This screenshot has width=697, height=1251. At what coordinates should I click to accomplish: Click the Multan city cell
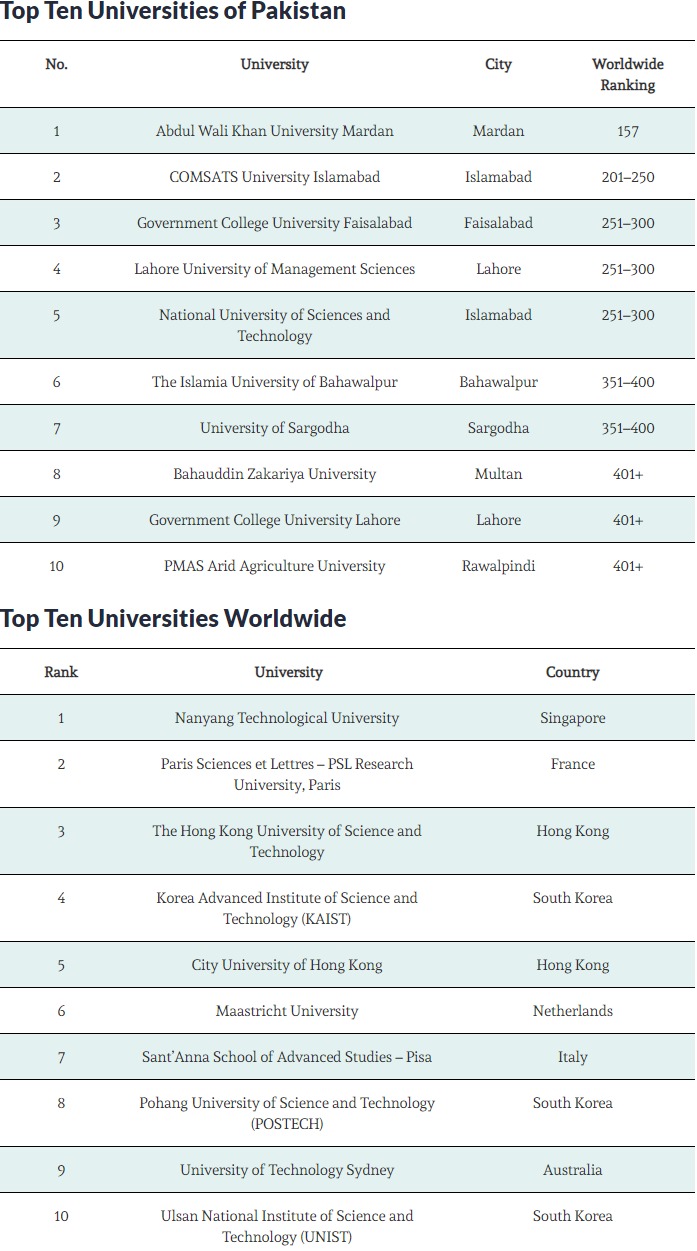point(498,474)
